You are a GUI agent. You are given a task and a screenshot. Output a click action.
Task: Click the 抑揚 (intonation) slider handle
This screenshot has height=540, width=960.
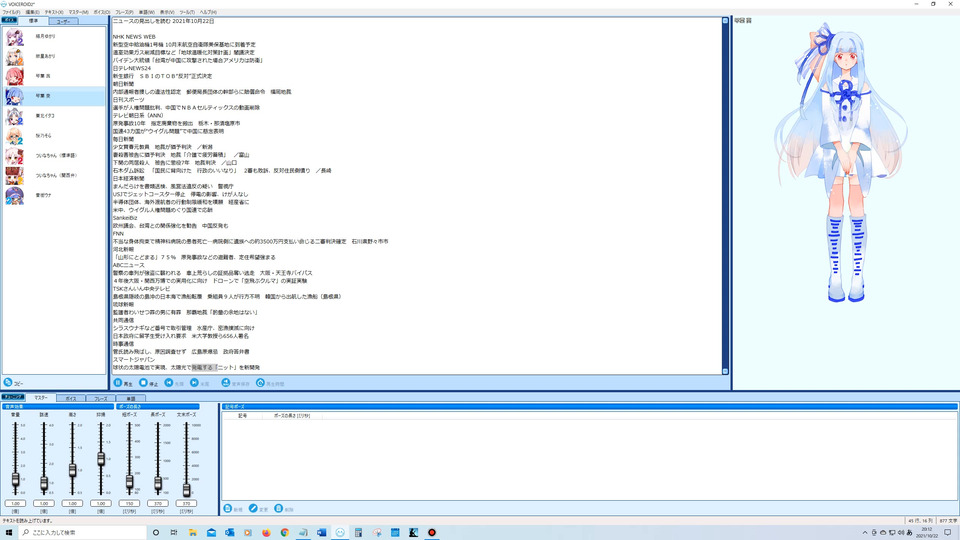coord(101,459)
